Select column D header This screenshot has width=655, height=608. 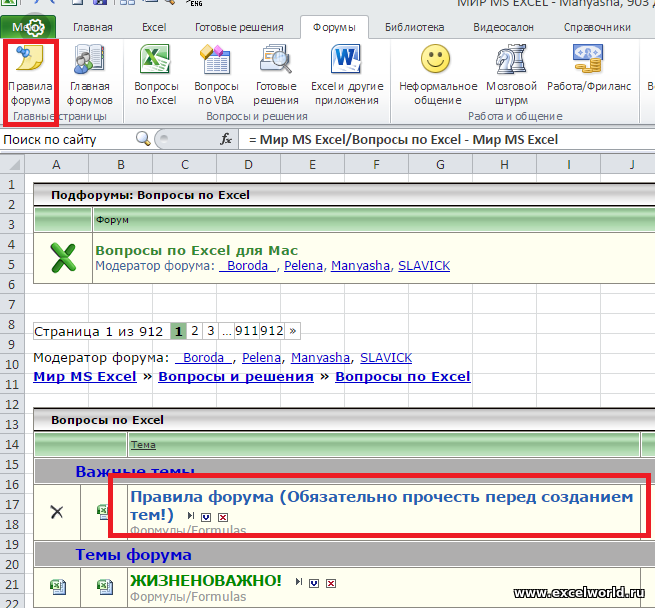tap(248, 165)
